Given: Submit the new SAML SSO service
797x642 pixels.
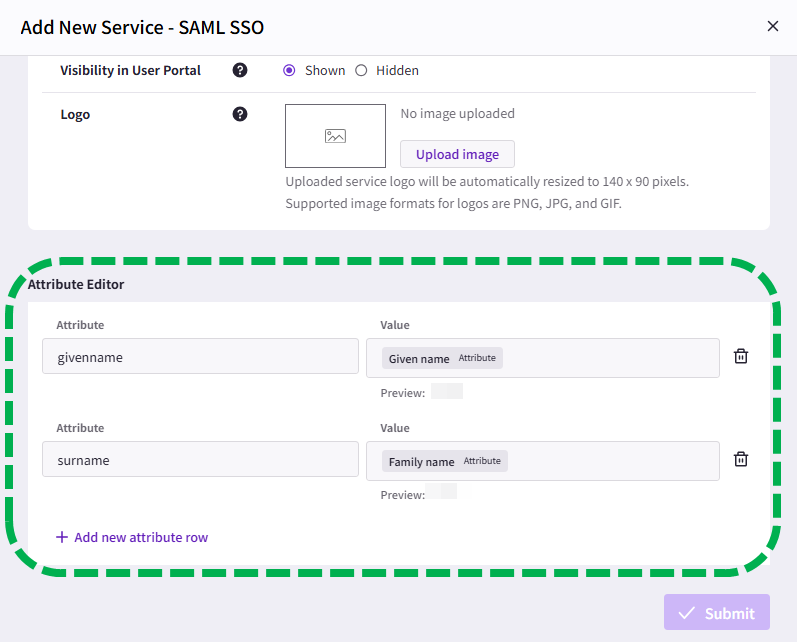Looking at the screenshot, I should click(x=717, y=613).
